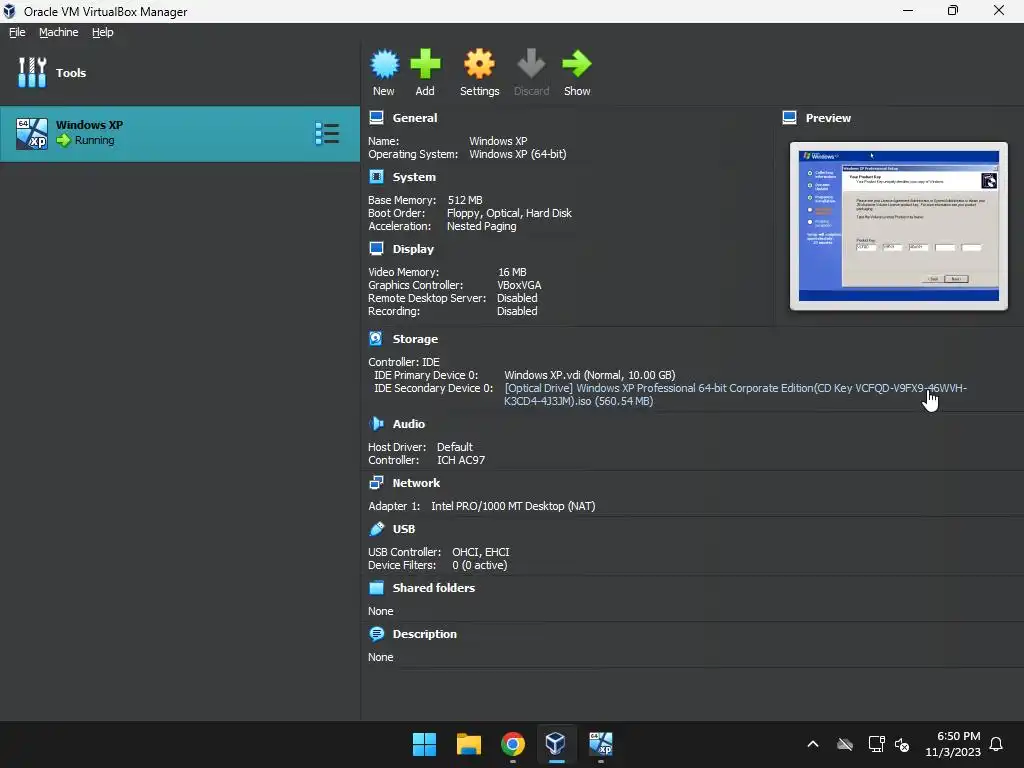Click the Running status text
Screen dimensions: 1024x768
tap(95, 140)
